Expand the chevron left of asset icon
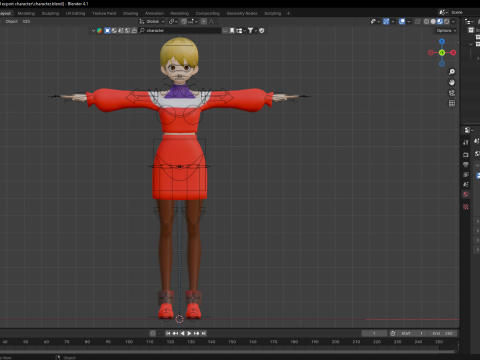Screen dimensions: 480x360 (x=93, y=30)
